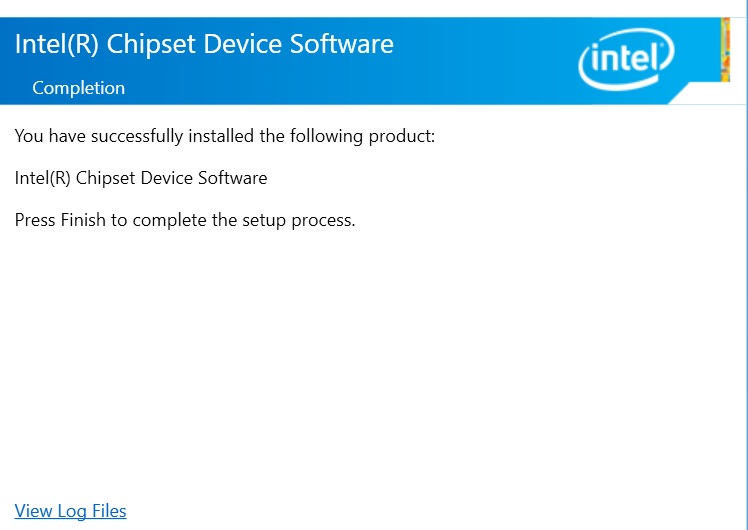Click the word "Finish" in the instruction text
Viewport: 748px width, 530px height.
point(83,220)
